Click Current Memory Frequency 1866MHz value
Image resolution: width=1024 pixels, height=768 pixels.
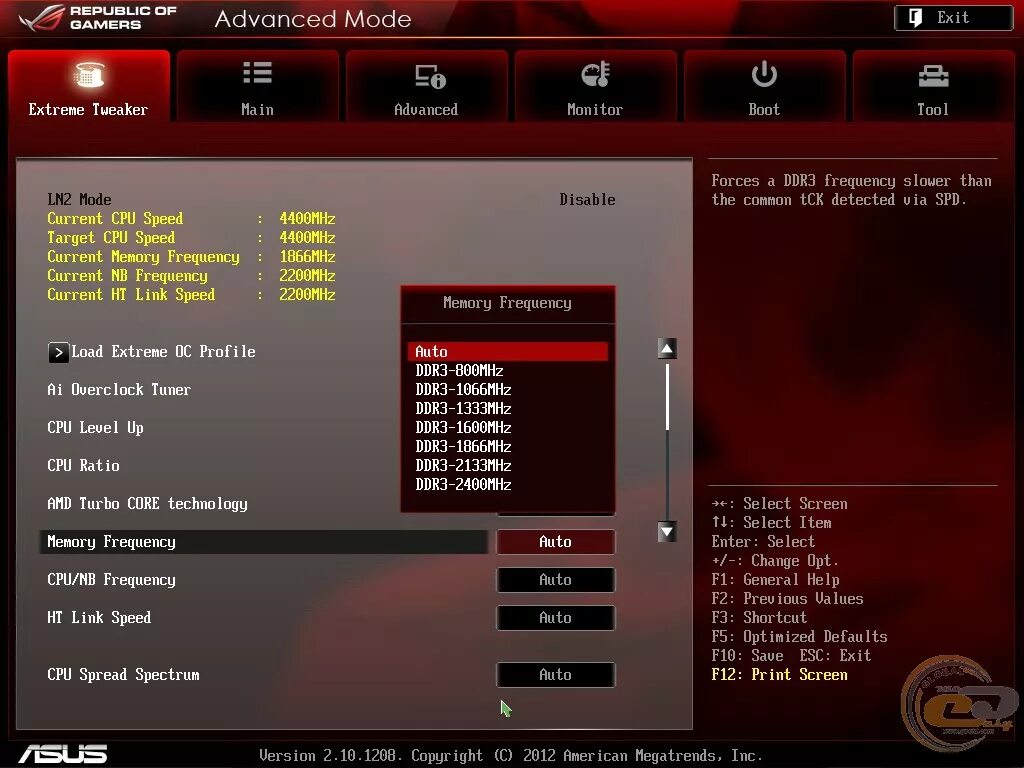click(307, 256)
